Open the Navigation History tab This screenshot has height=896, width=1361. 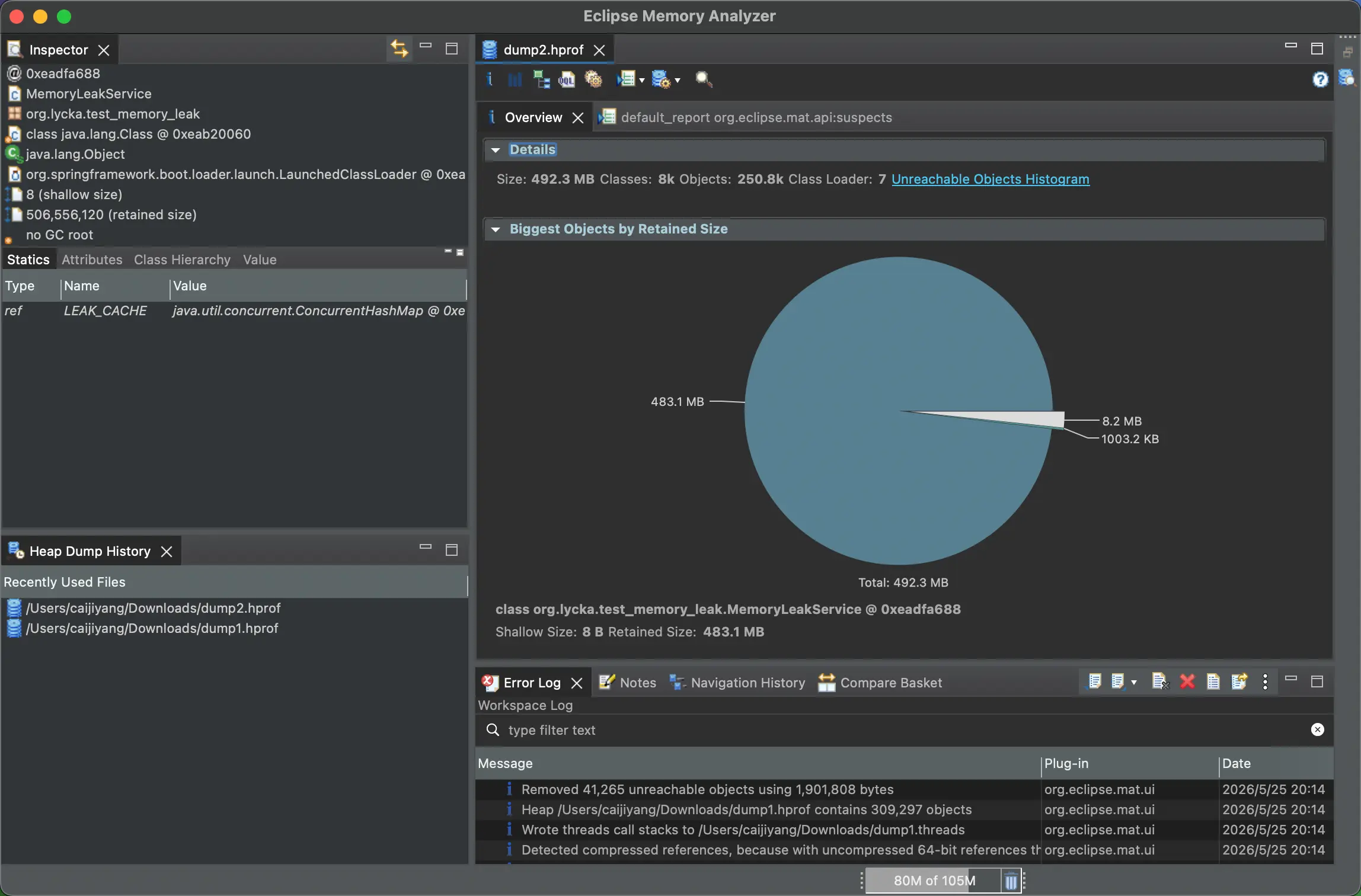click(x=737, y=683)
